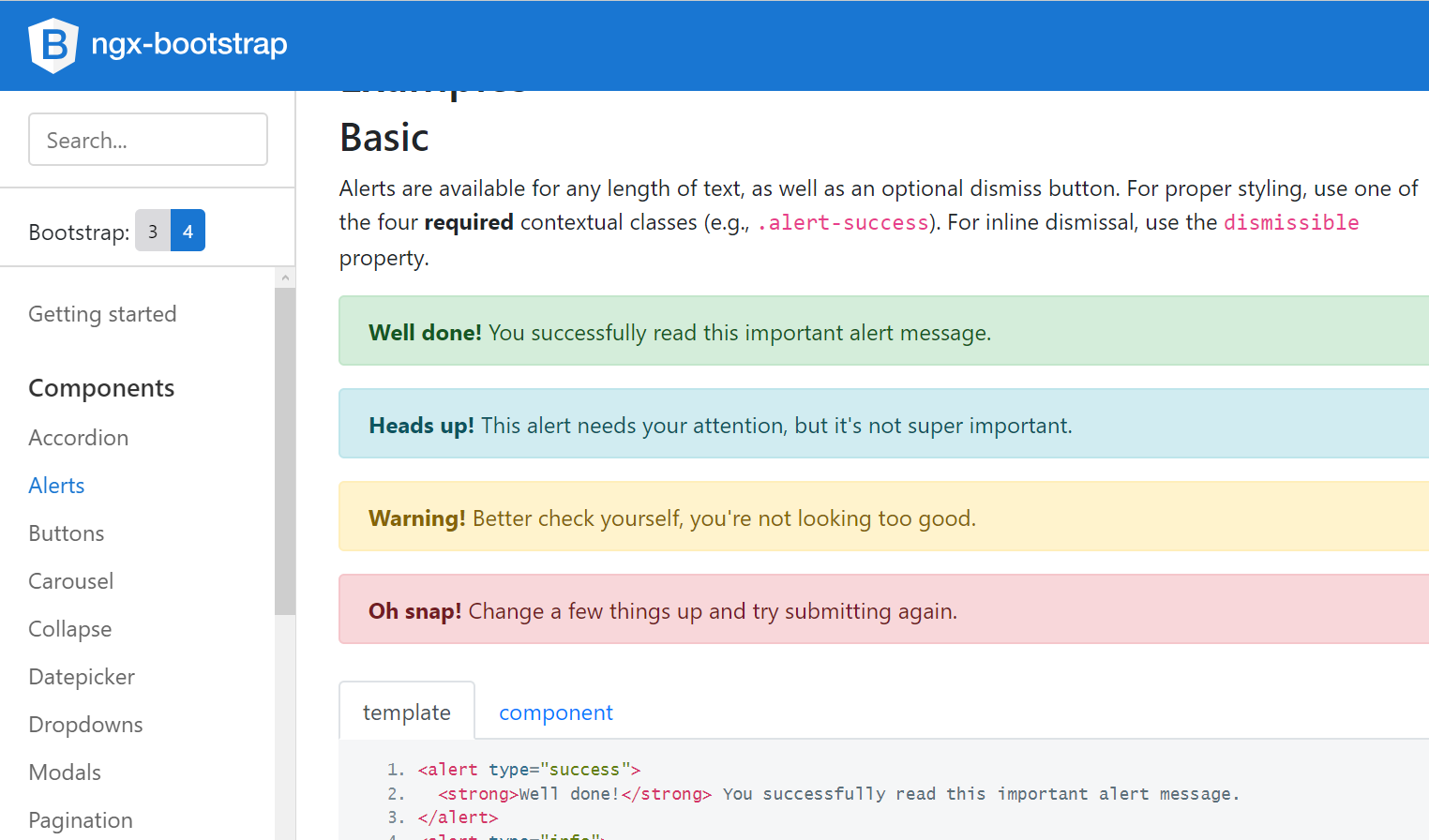Viewport: 1429px width, 840px height.
Task: Click the '.alert-success' code text
Action: click(x=843, y=223)
